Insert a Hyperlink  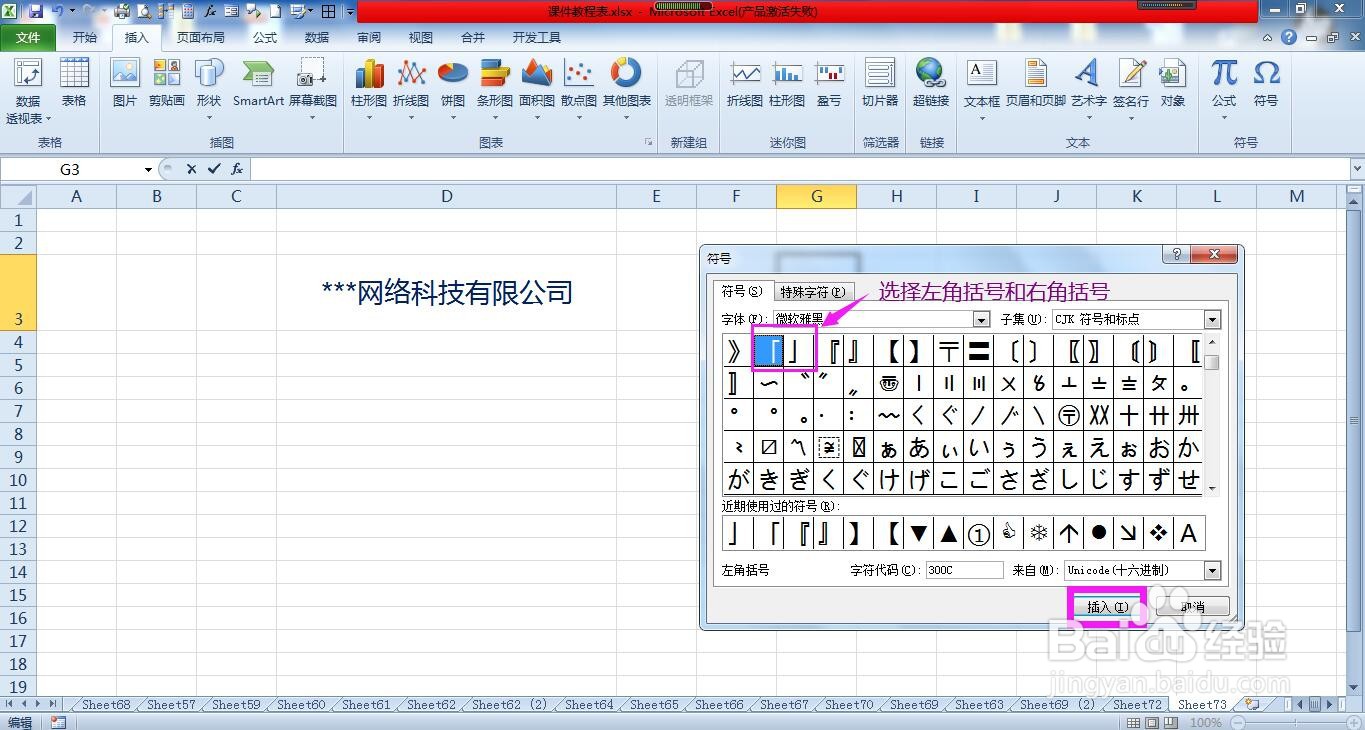click(x=930, y=85)
